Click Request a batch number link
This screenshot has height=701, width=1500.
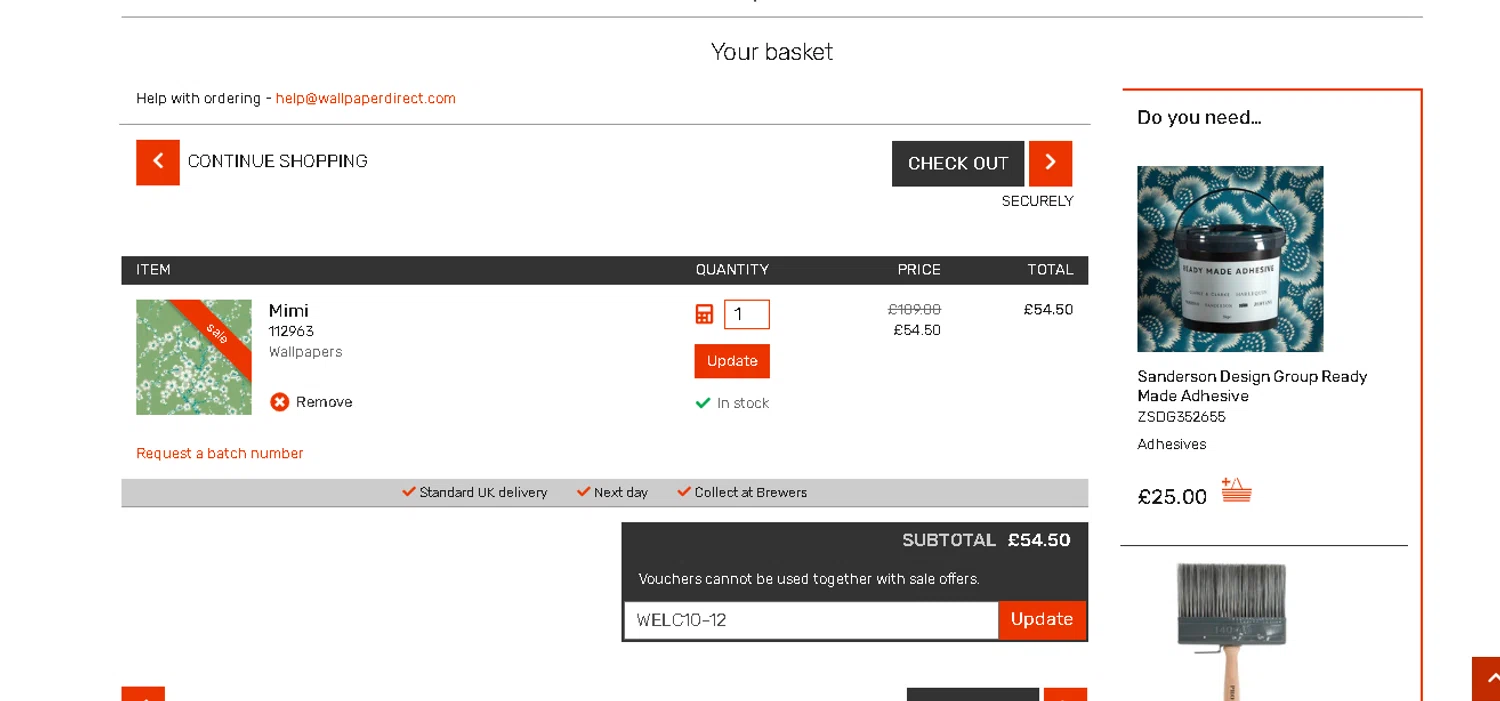tap(220, 453)
